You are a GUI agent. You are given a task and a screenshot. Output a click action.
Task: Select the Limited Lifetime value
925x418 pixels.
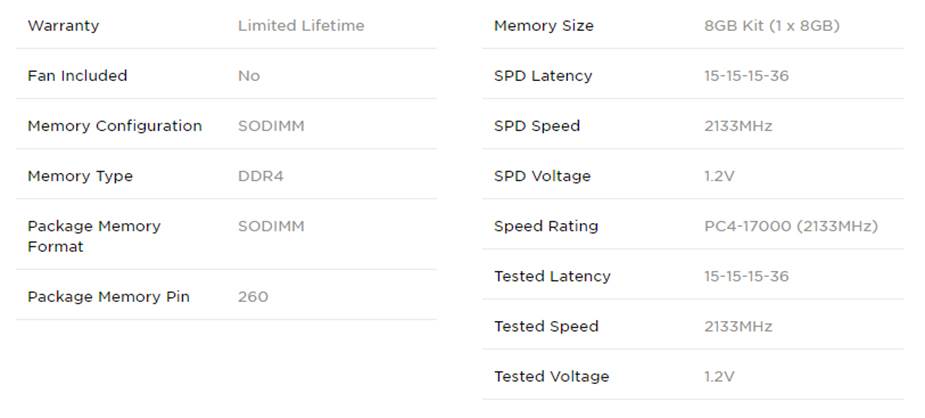pos(301,26)
